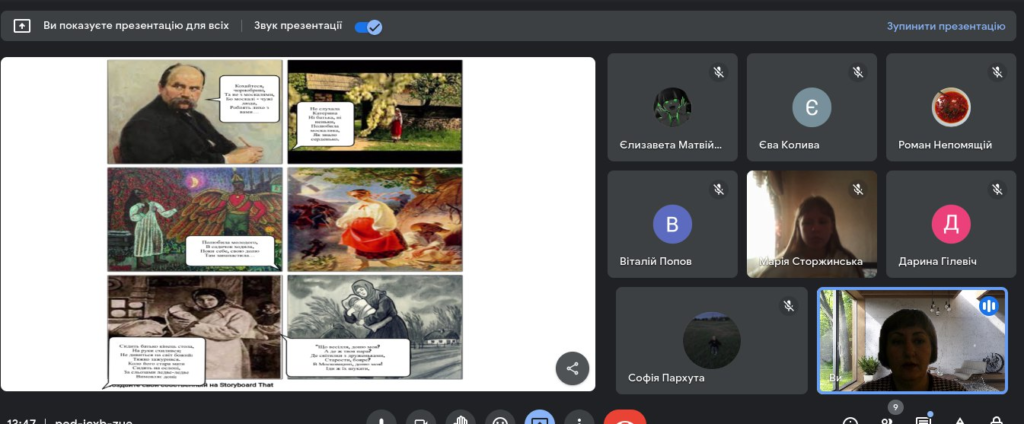Click muted mic icon on Марія Сторжинська tile
The height and width of the screenshot is (424, 1024).
click(x=857, y=189)
